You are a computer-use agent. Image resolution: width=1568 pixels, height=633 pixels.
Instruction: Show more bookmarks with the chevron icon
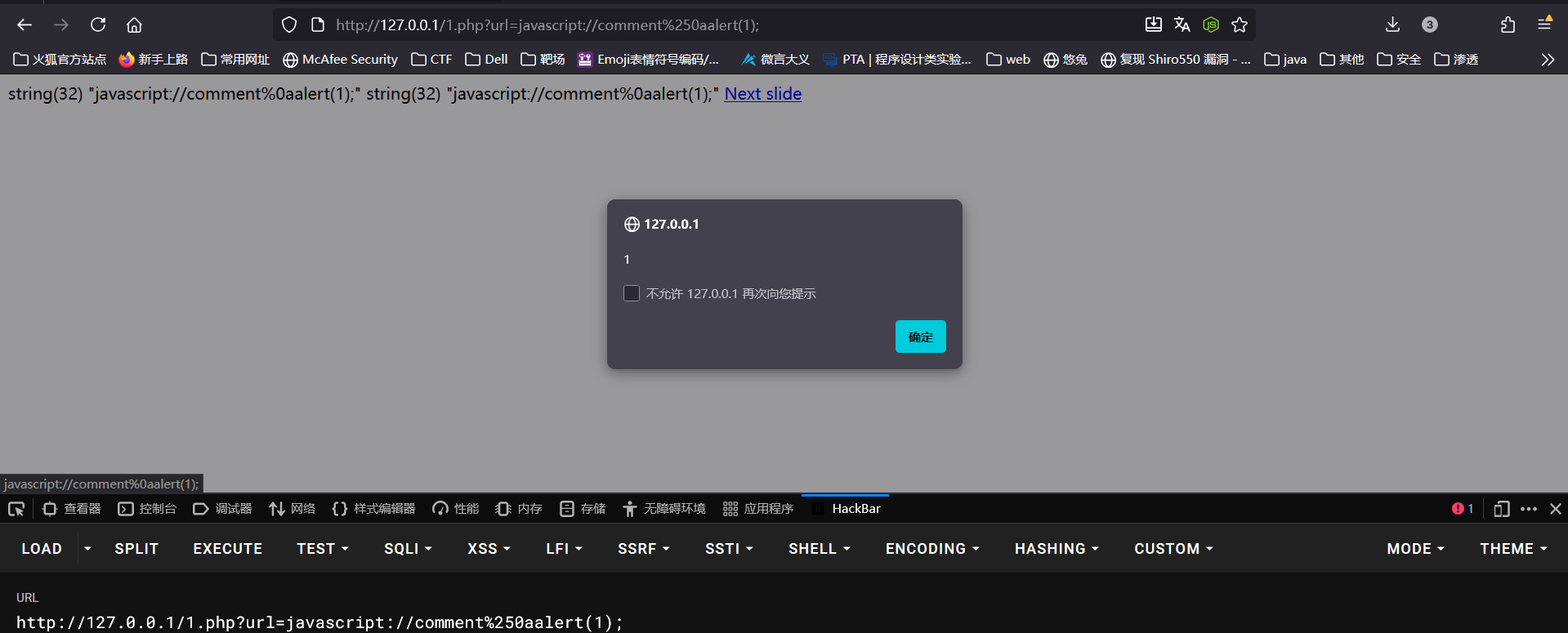coord(1548,60)
